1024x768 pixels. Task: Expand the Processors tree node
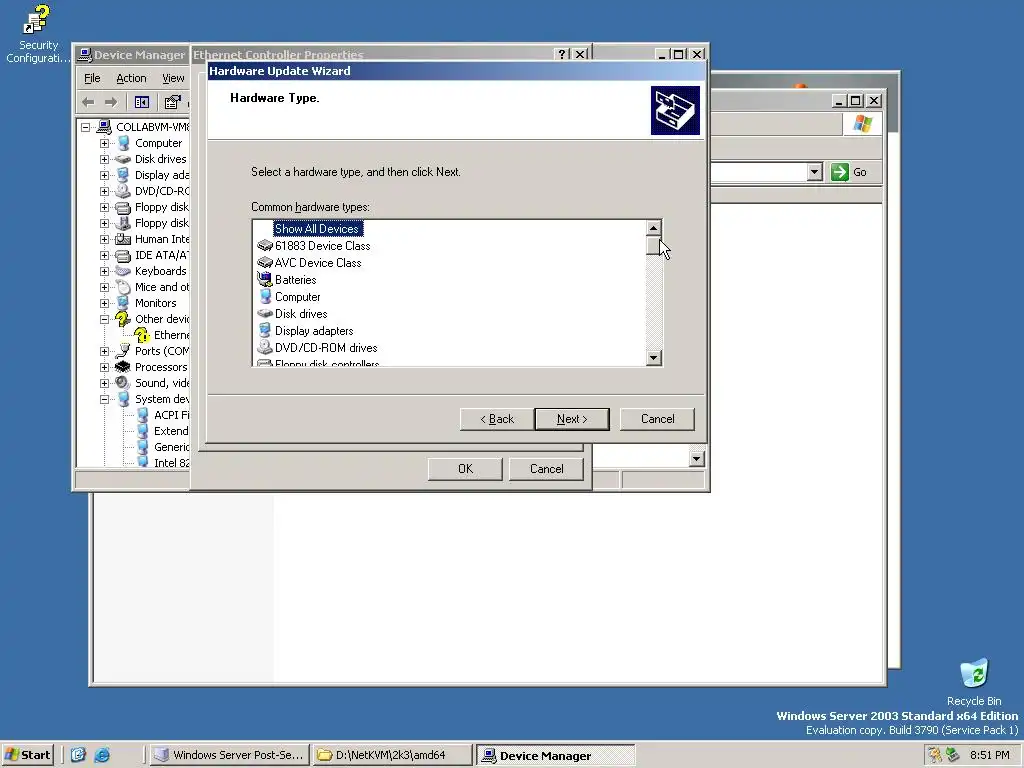(104, 367)
